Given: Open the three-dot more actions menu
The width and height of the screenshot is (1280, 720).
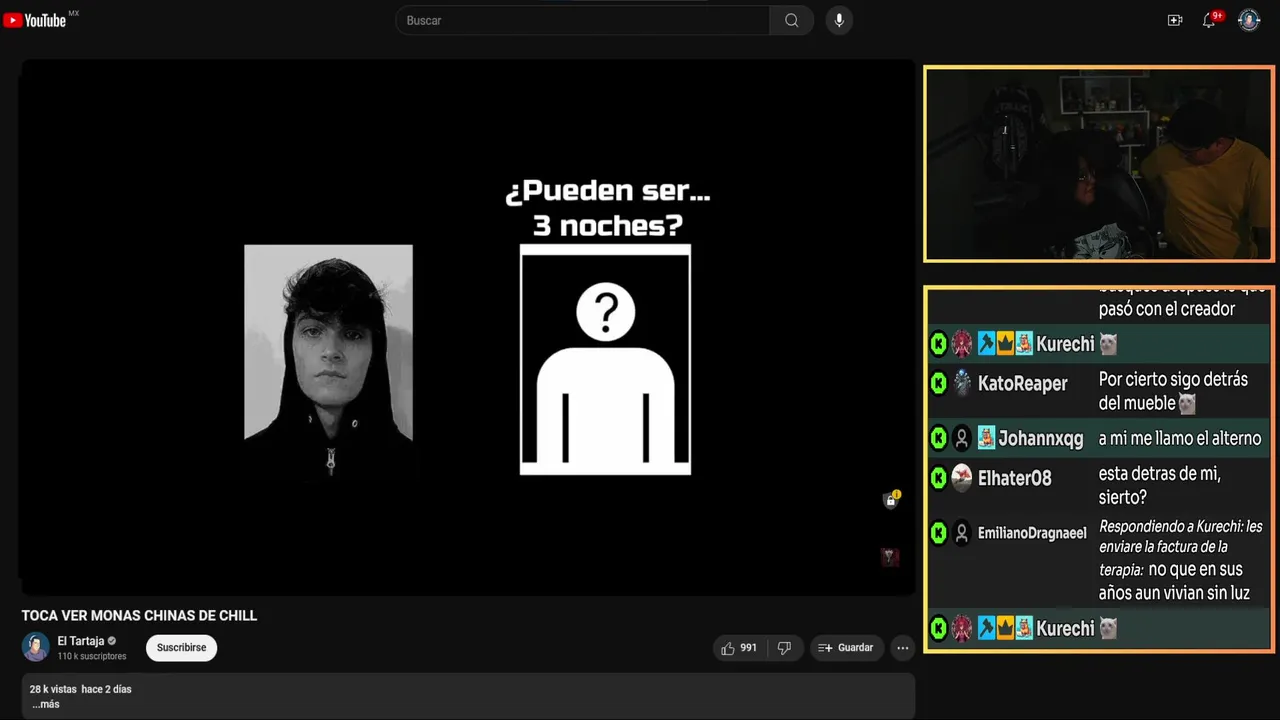Looking at the screenshot, I should [903, 648].
